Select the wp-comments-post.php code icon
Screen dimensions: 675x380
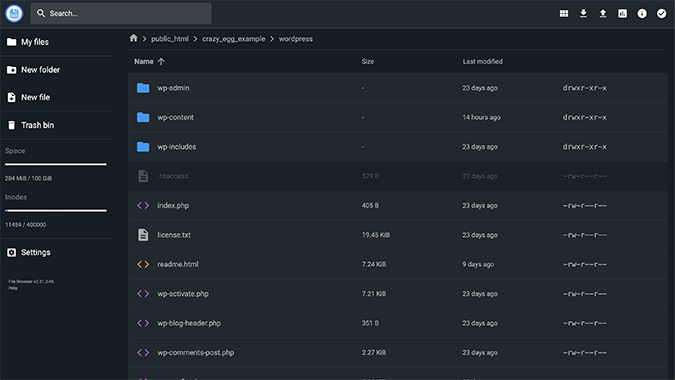(143, 352)
